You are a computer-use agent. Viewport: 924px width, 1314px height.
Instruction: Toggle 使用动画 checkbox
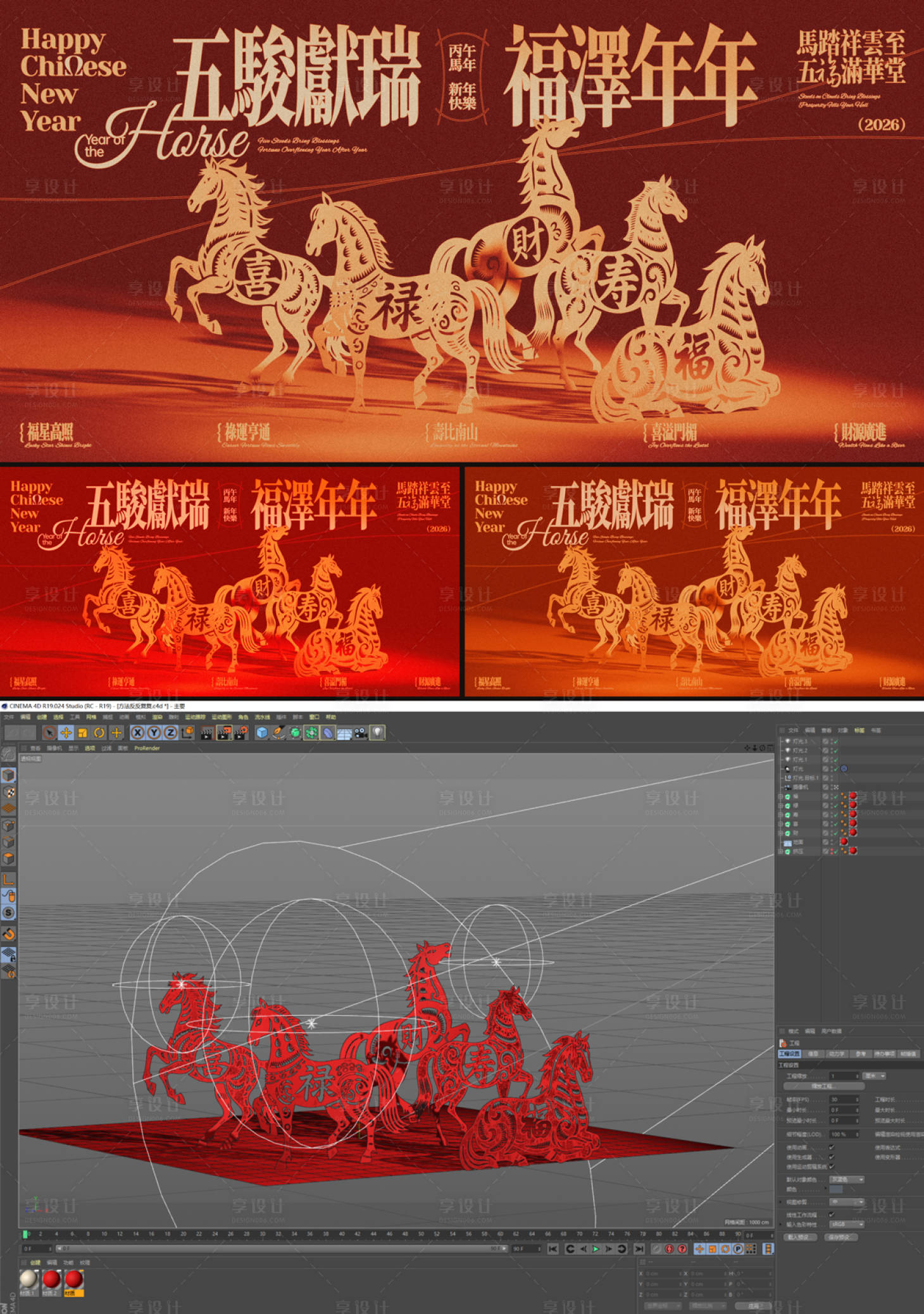pos(832,1147)
